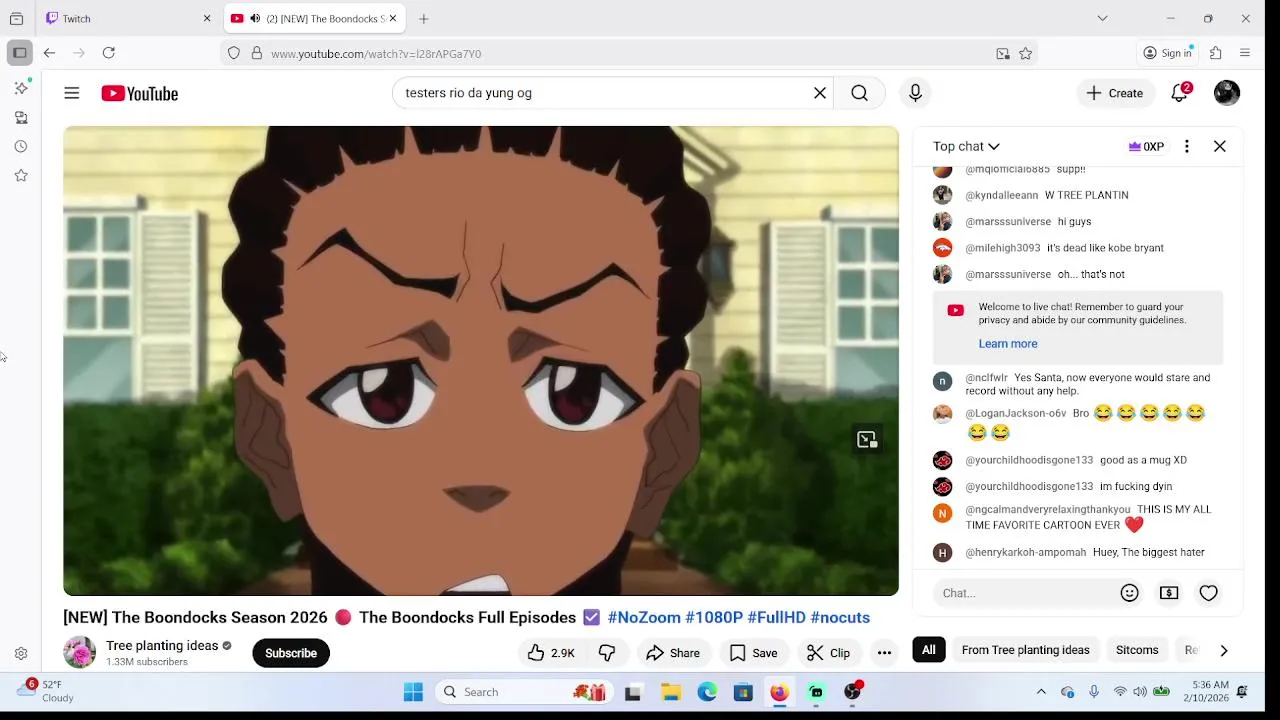The image size is (1280, 720).
Task: Dislike the video with thumbs down
Action: click(x=607, y=653)
